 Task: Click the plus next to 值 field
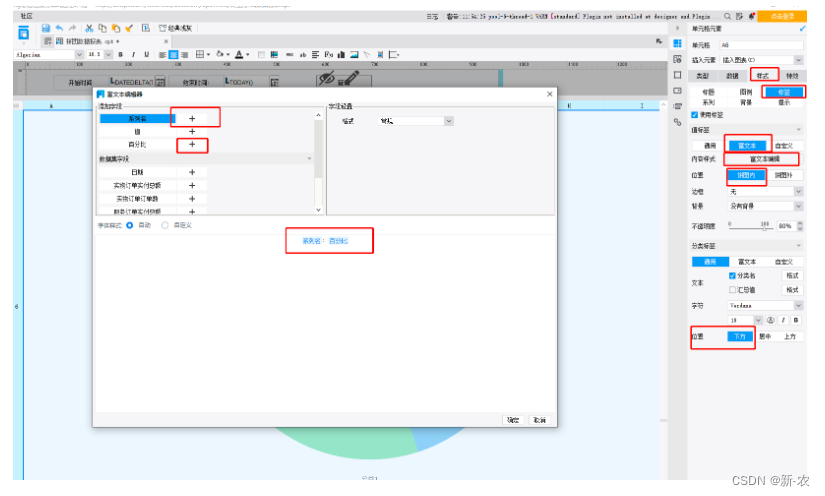click(x=192, y=131)
